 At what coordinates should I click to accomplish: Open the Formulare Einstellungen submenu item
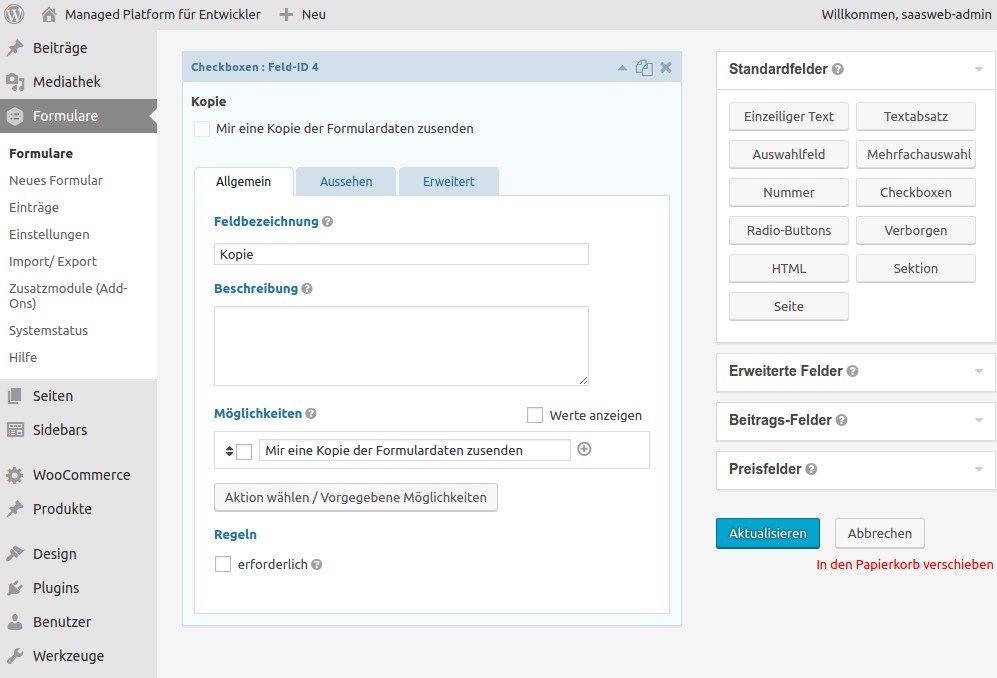[x=49, y=235]
